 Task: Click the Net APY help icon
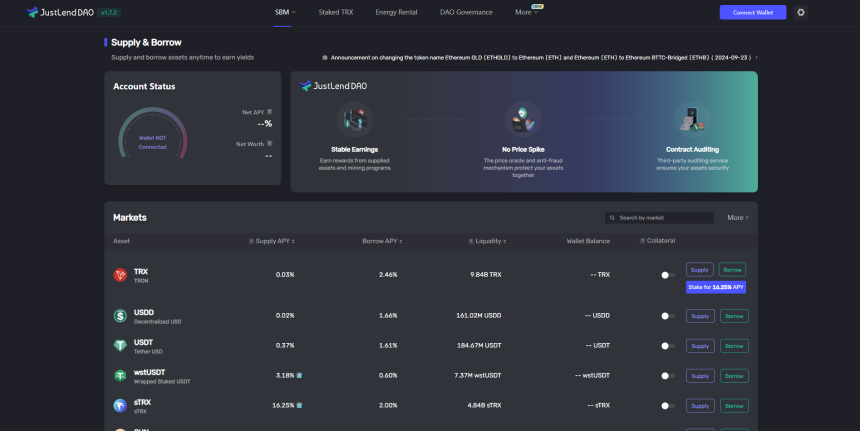[x=269, y=112]
